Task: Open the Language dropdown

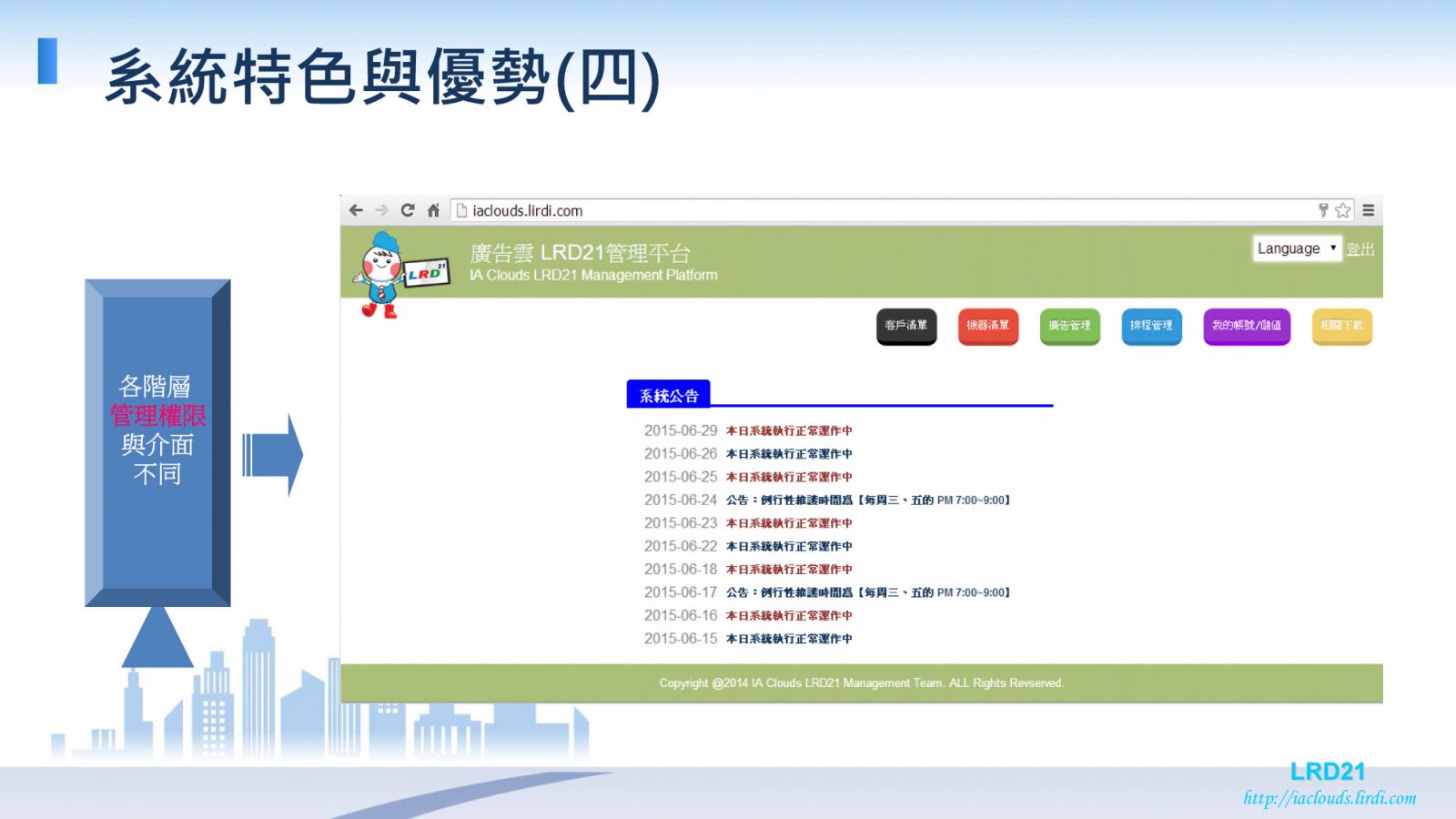Action: point(1297,248)
